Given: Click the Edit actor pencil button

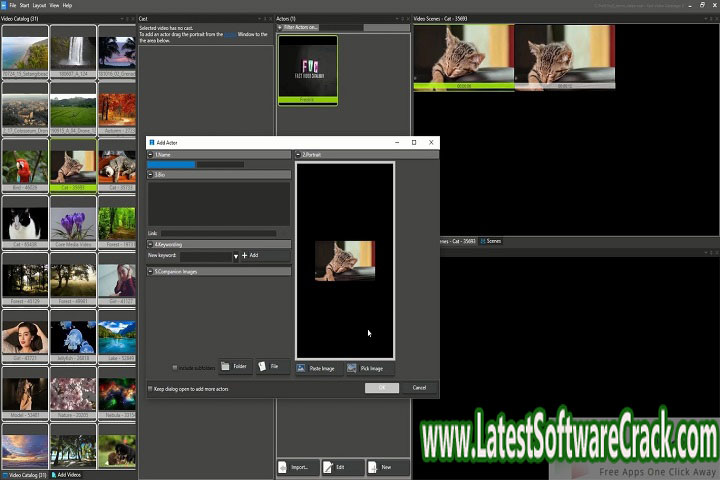Looking at the screenshot, I should click(x=340, y=467).
